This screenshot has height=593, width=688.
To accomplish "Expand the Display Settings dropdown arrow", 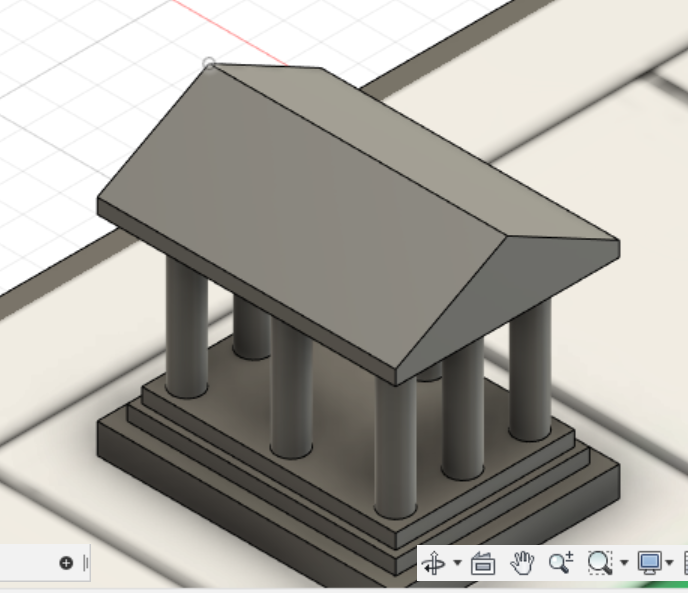I will click(x=669, y=562).
